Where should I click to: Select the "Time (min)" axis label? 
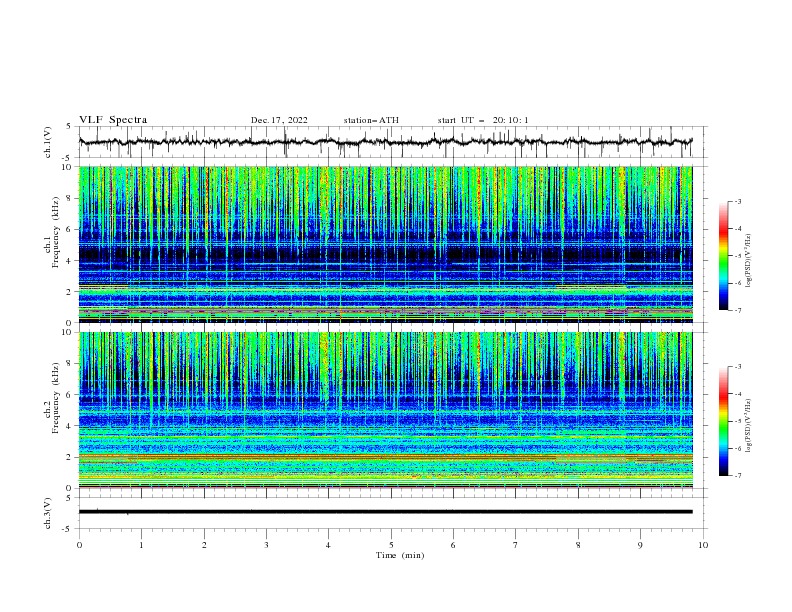[400, 555]
